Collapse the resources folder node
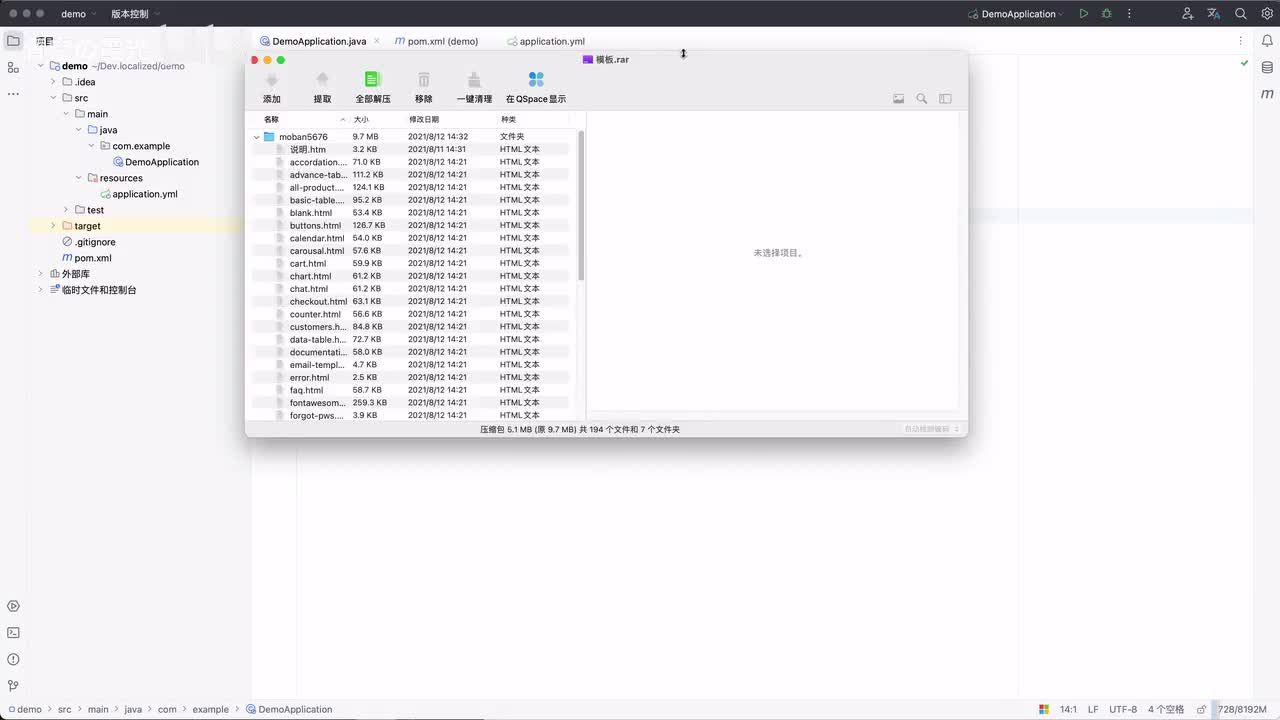 79,178
